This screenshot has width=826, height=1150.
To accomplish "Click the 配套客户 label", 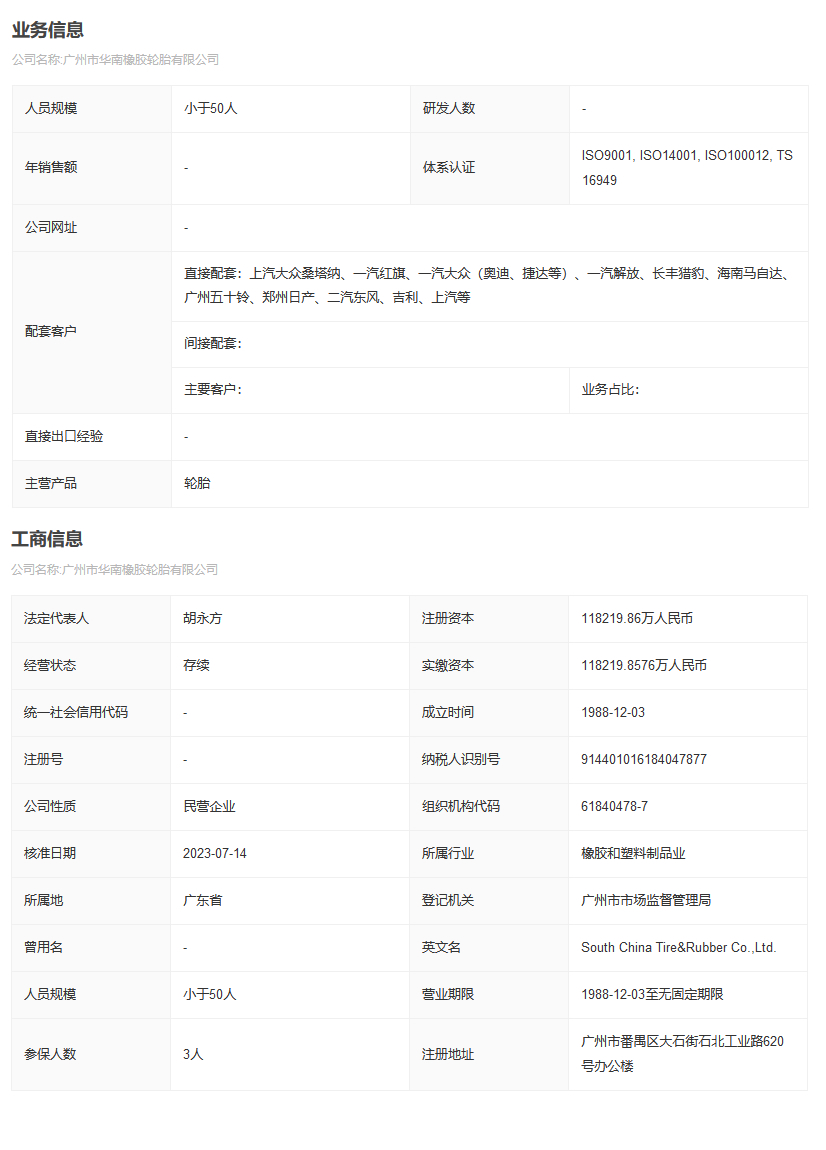I will pos(51,332).
